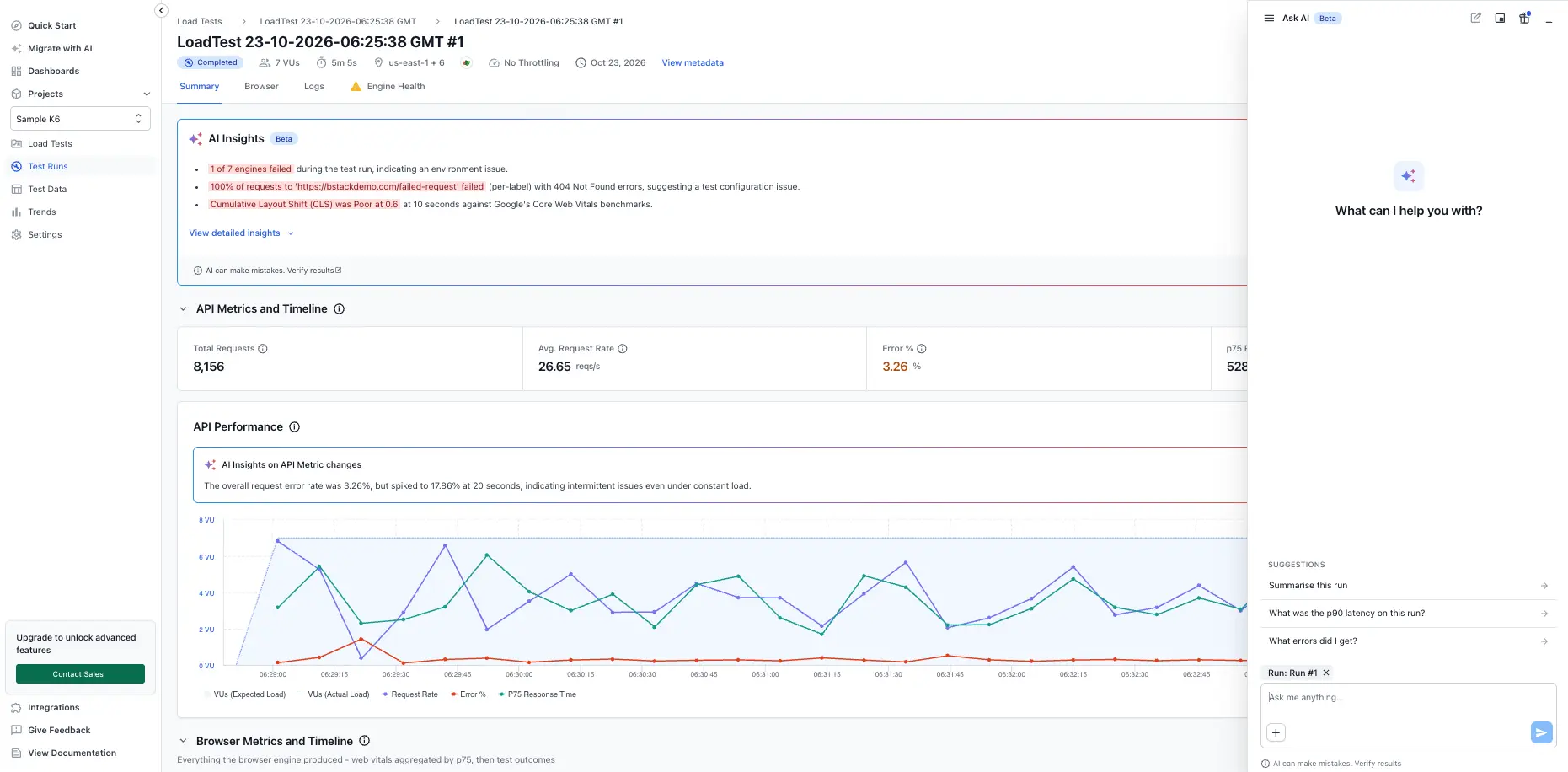Image resolution: width=1568 pixels, height=772 pixels.
Task: Open the Ask AI hamburger menu
Action: tap(1269, 18)
